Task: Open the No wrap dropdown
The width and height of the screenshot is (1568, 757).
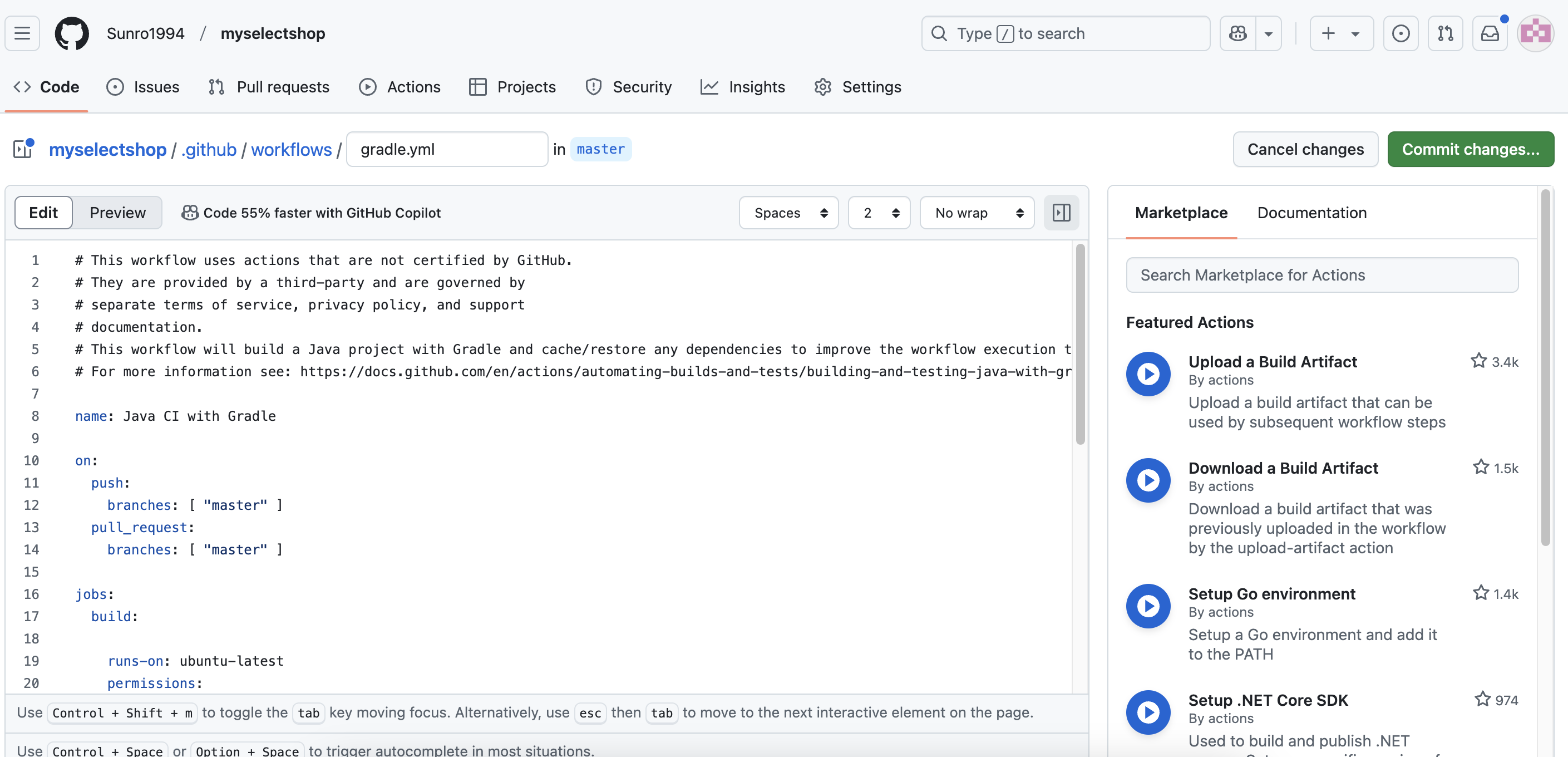Action: (977, 213)
